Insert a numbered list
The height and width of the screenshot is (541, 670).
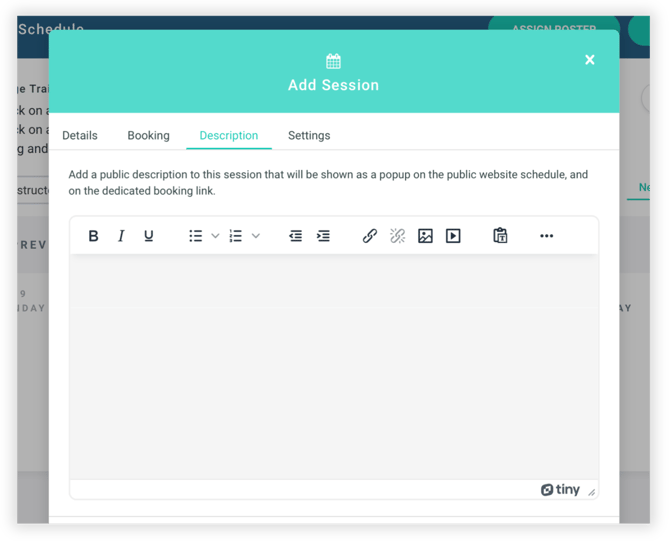pos(236,236)
